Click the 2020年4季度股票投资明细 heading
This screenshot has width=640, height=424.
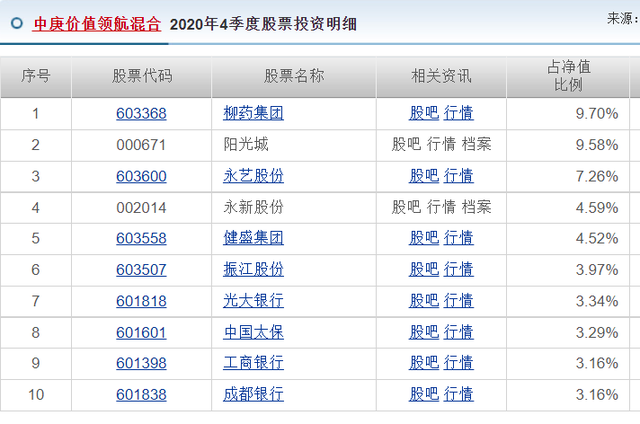263,24
